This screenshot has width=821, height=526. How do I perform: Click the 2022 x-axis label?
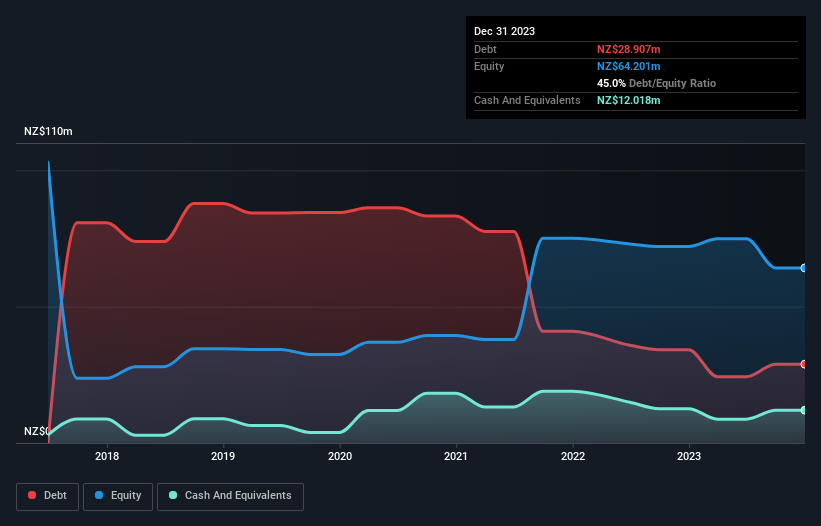tap(573, 456)
